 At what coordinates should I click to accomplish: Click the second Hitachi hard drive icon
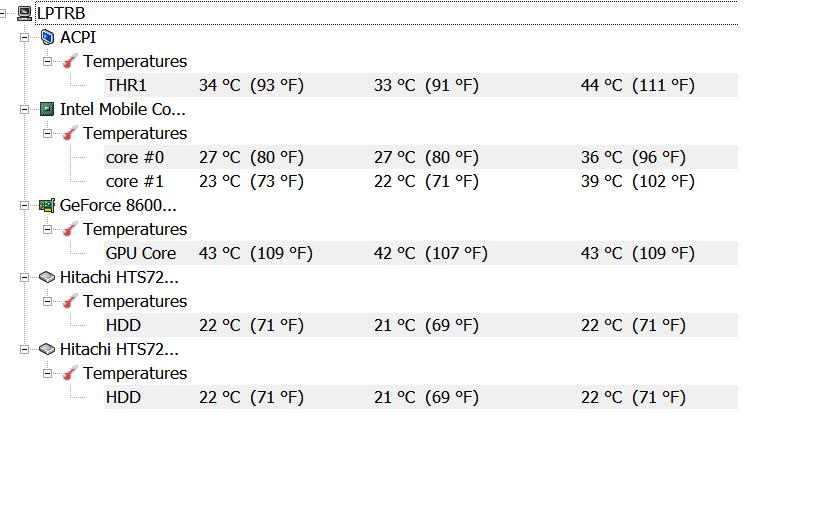pos(47,349)
